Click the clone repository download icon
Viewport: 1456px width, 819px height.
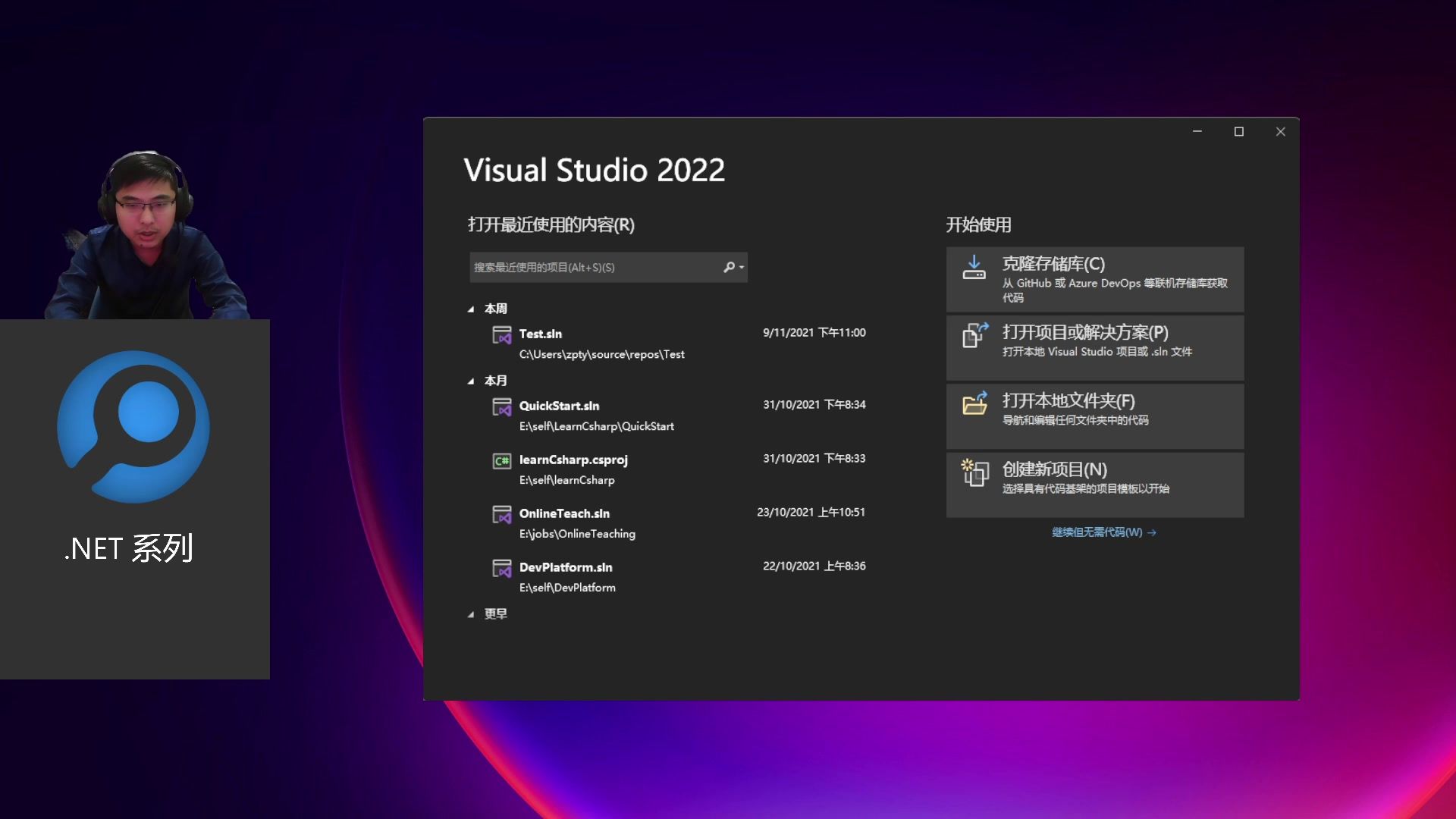974,267
